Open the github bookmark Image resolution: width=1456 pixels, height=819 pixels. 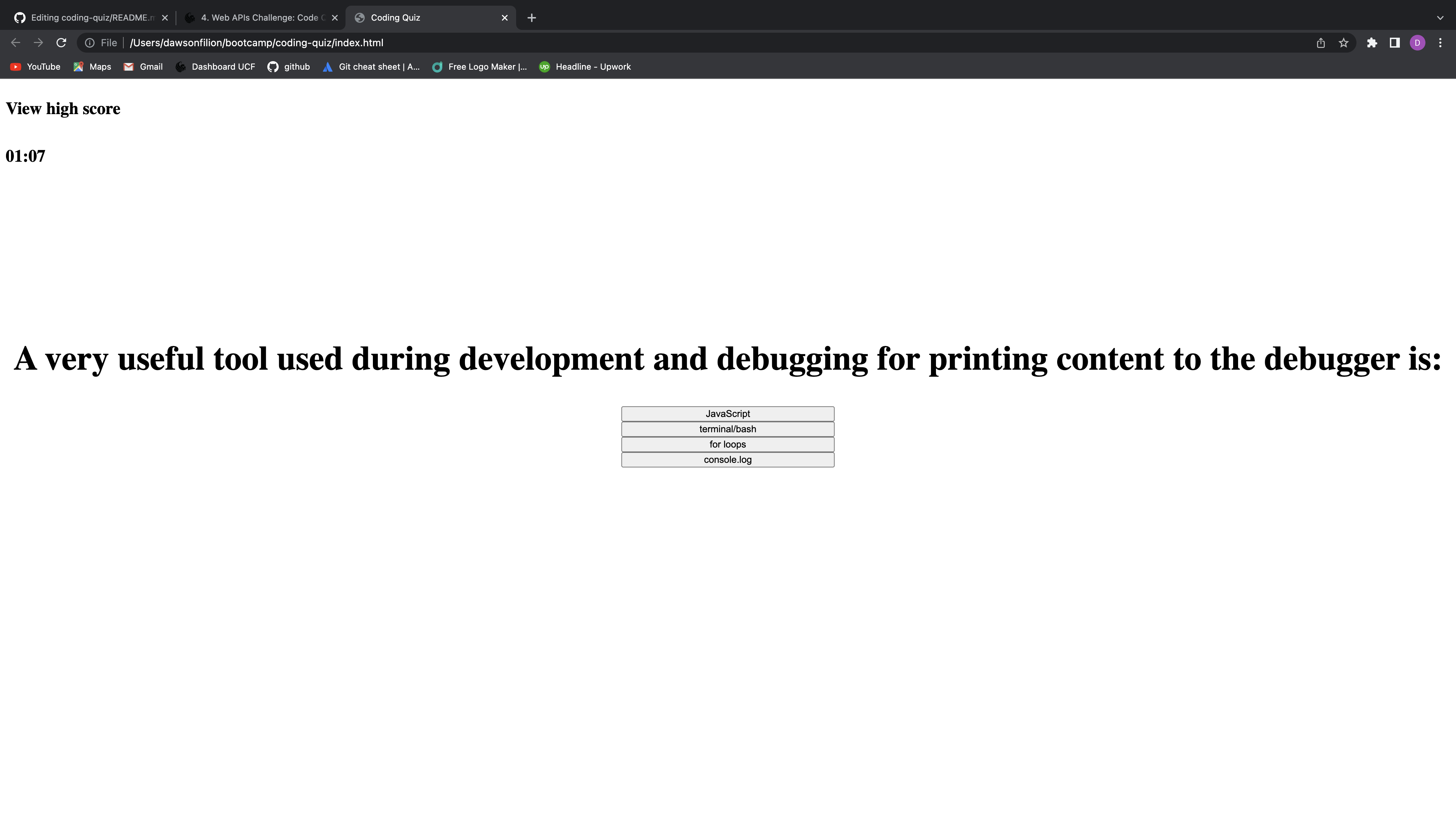click(288, 67)
